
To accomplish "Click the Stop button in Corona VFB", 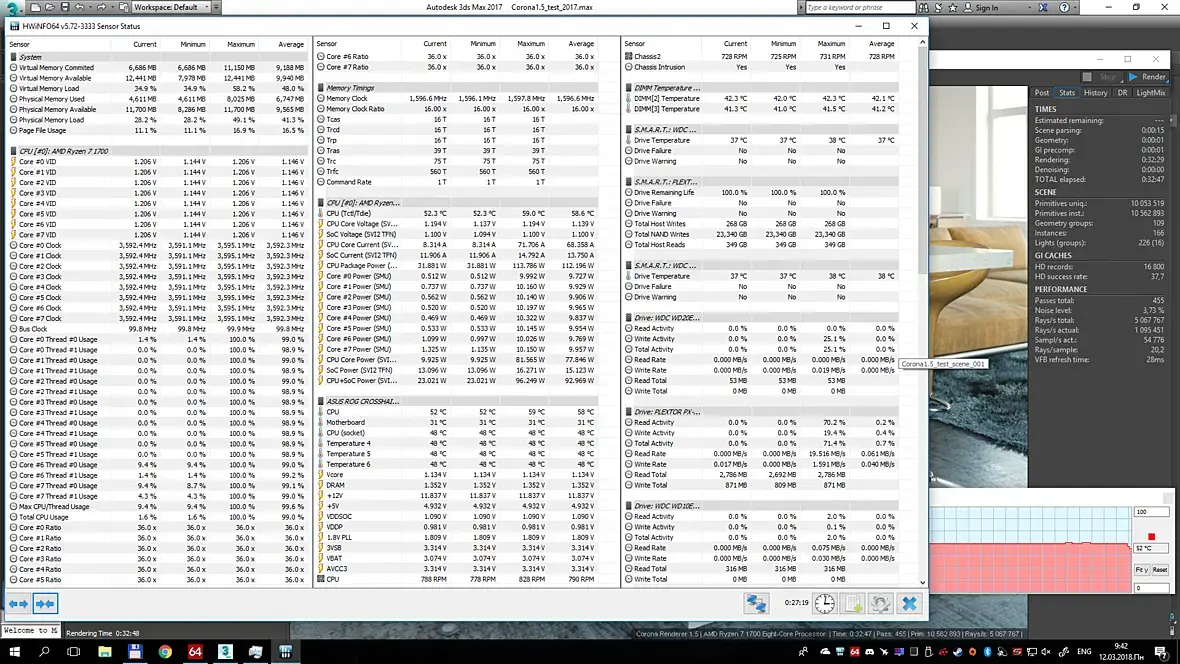I will click(x=1100, y=77).
